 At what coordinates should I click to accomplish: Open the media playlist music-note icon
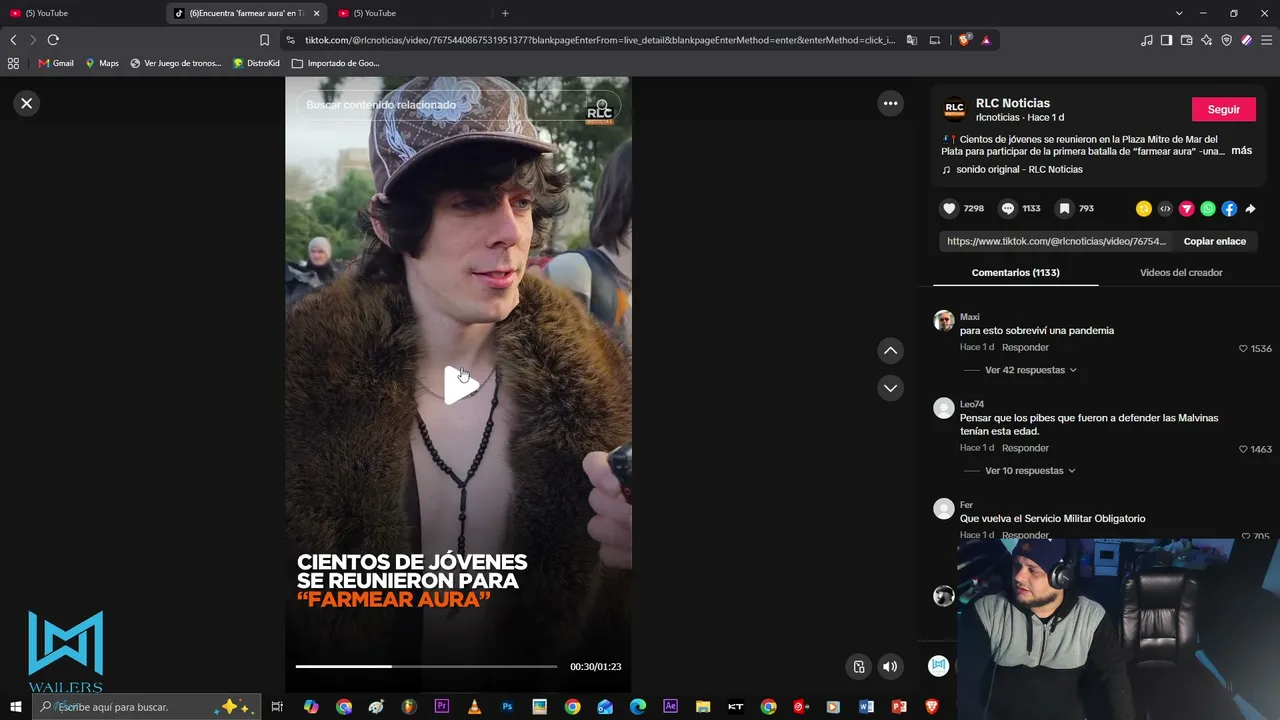pos(1147,40)
